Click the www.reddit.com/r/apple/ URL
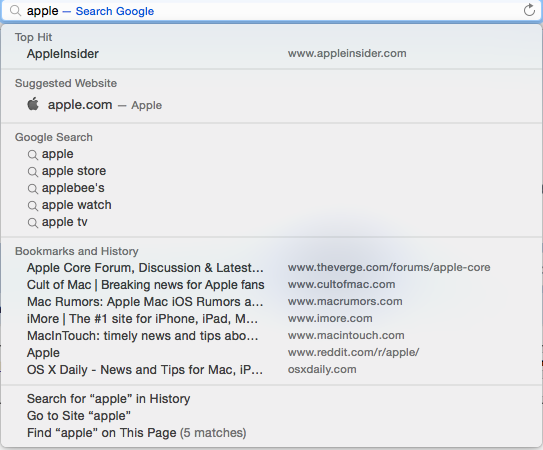 coord(353,352)
